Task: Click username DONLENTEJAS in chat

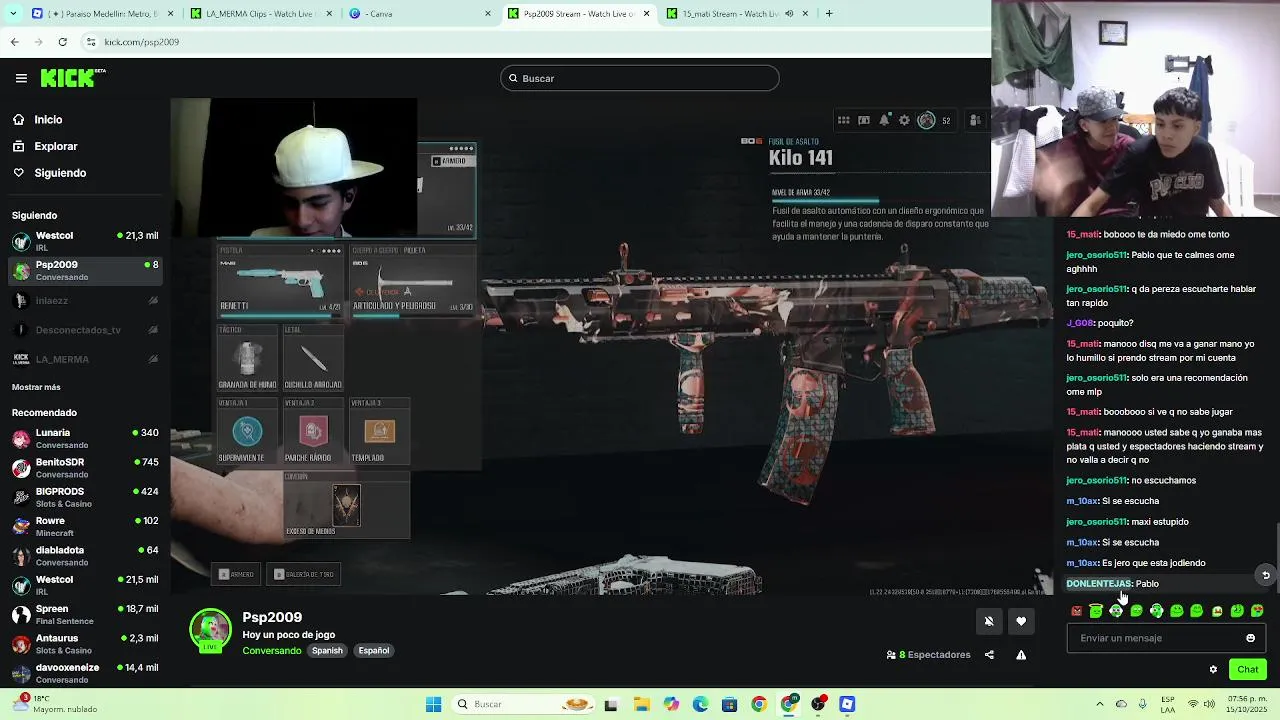Action: 1098,584
